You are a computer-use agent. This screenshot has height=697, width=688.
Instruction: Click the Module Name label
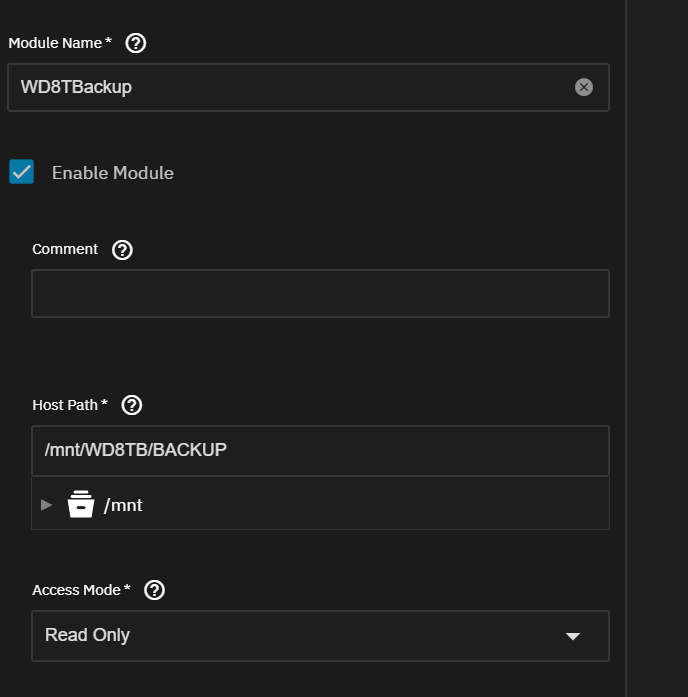coord(60,43)
